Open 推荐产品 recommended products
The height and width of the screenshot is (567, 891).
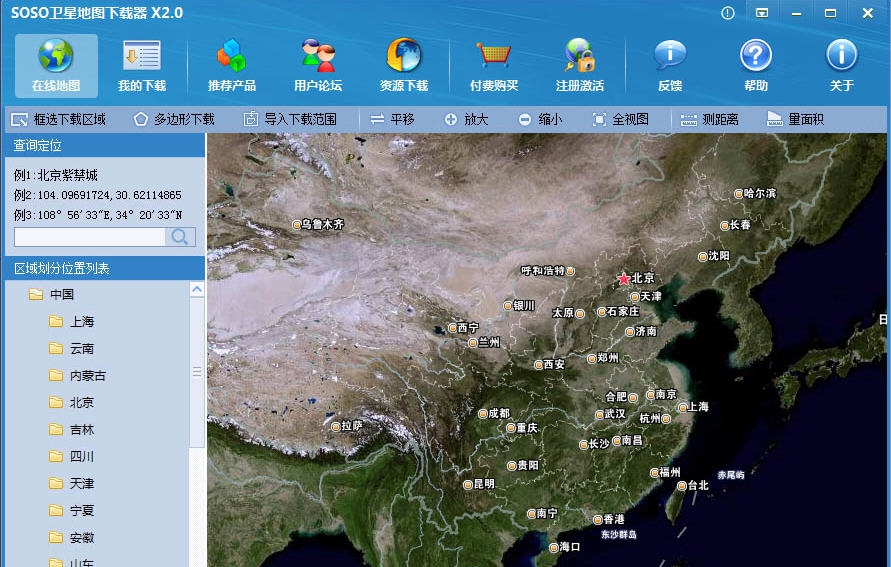coord(231,65)
